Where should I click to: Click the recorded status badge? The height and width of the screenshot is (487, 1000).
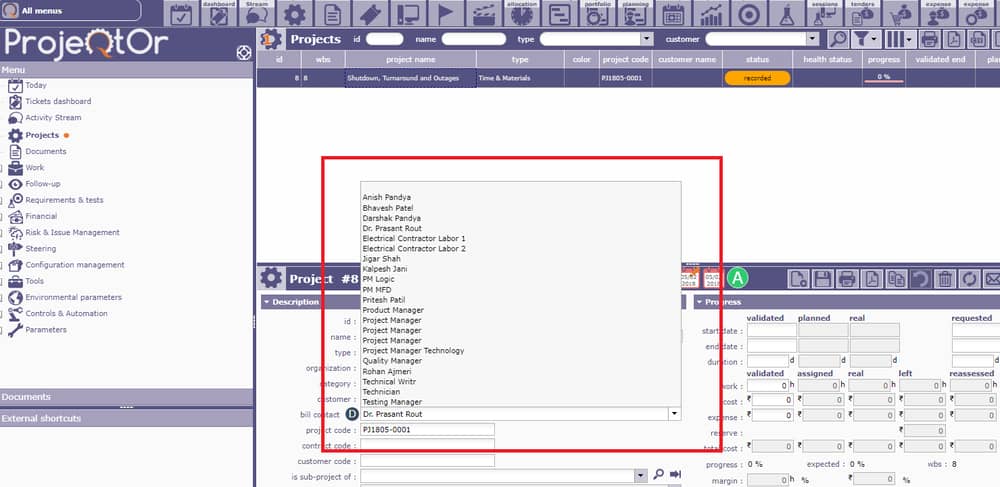pyautogui.click(x=757, y=78)
